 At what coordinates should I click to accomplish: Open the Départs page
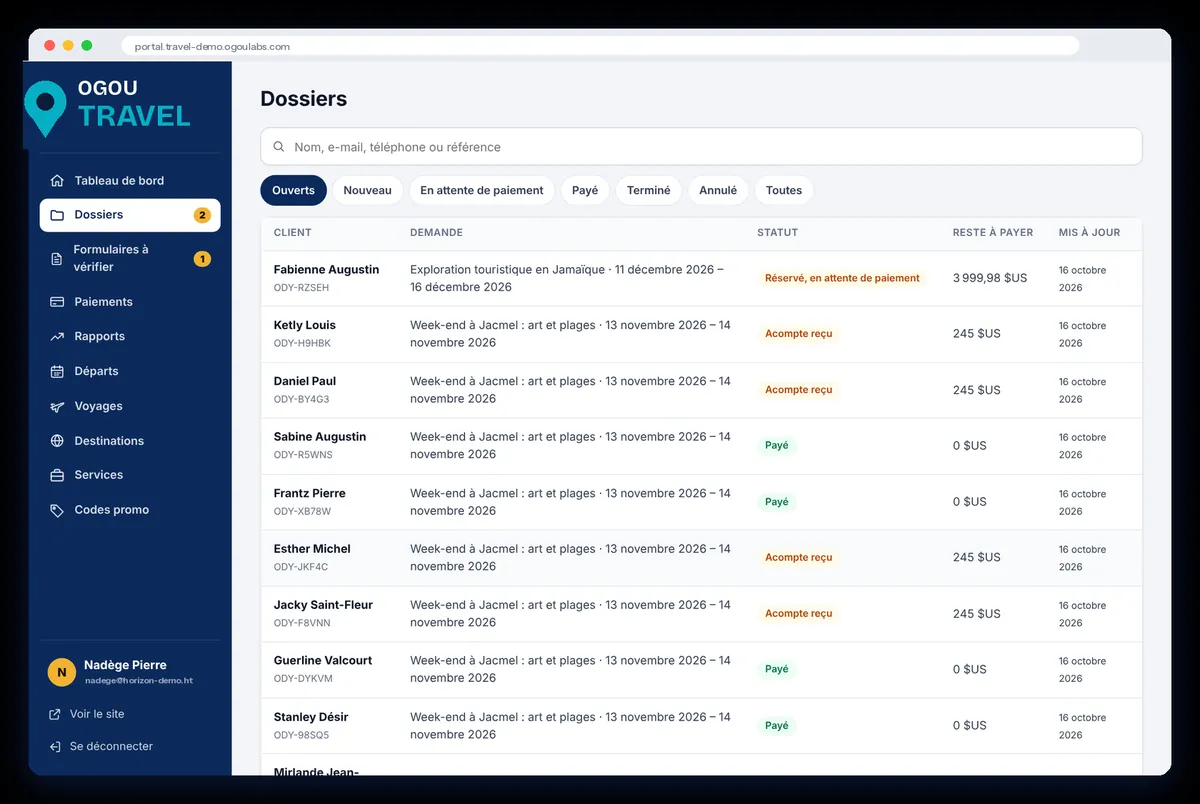(130, 371)
